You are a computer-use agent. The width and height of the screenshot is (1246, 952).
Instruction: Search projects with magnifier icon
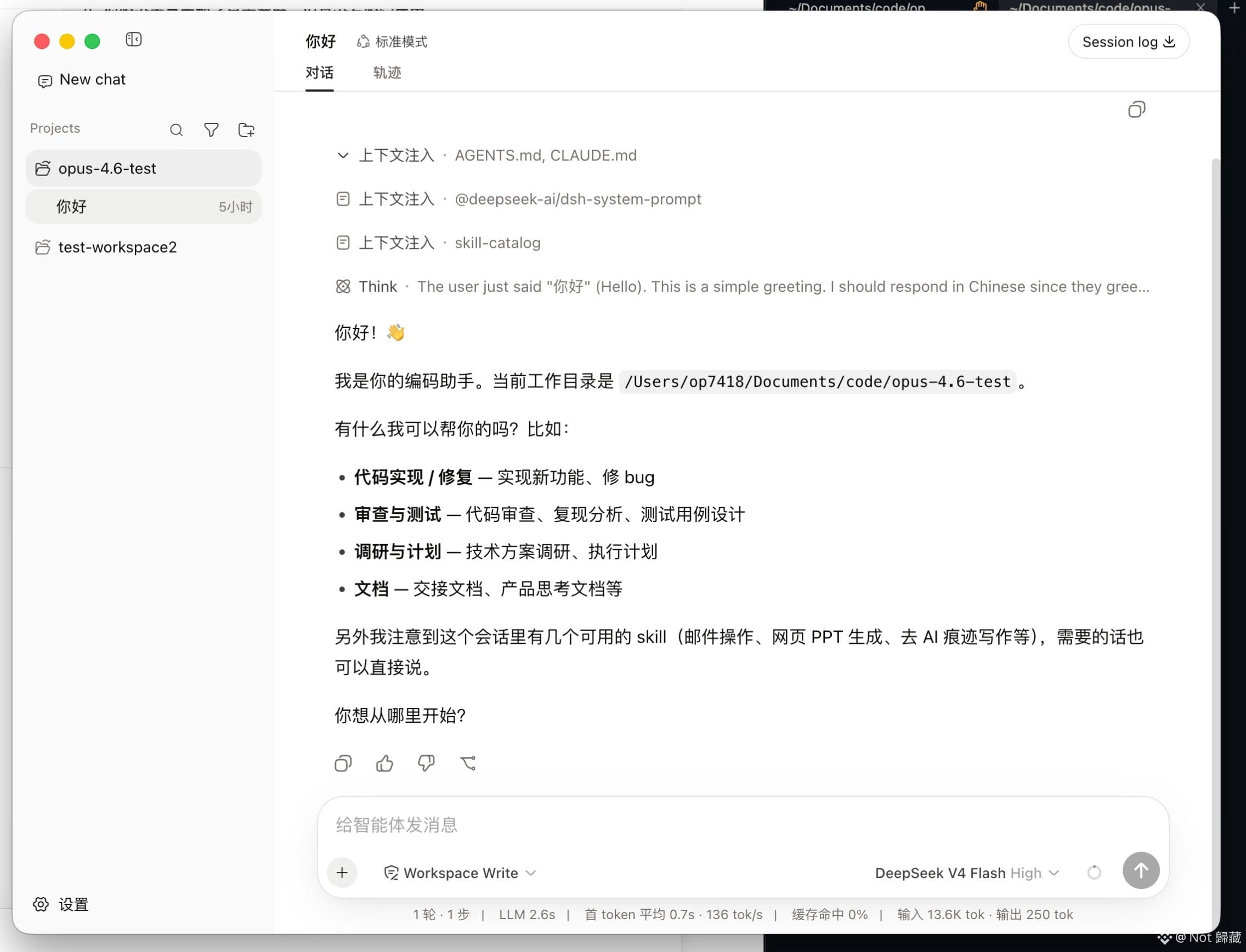point(176,131)
